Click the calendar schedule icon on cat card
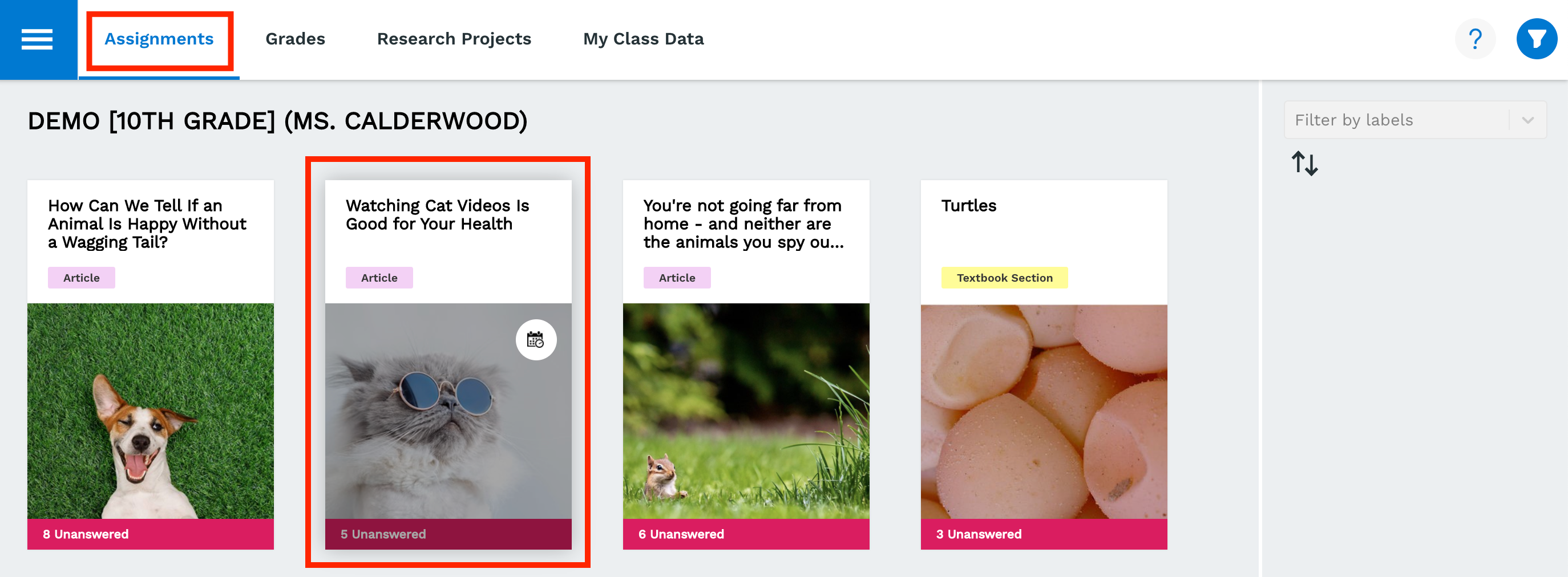 tap(536, 340)
